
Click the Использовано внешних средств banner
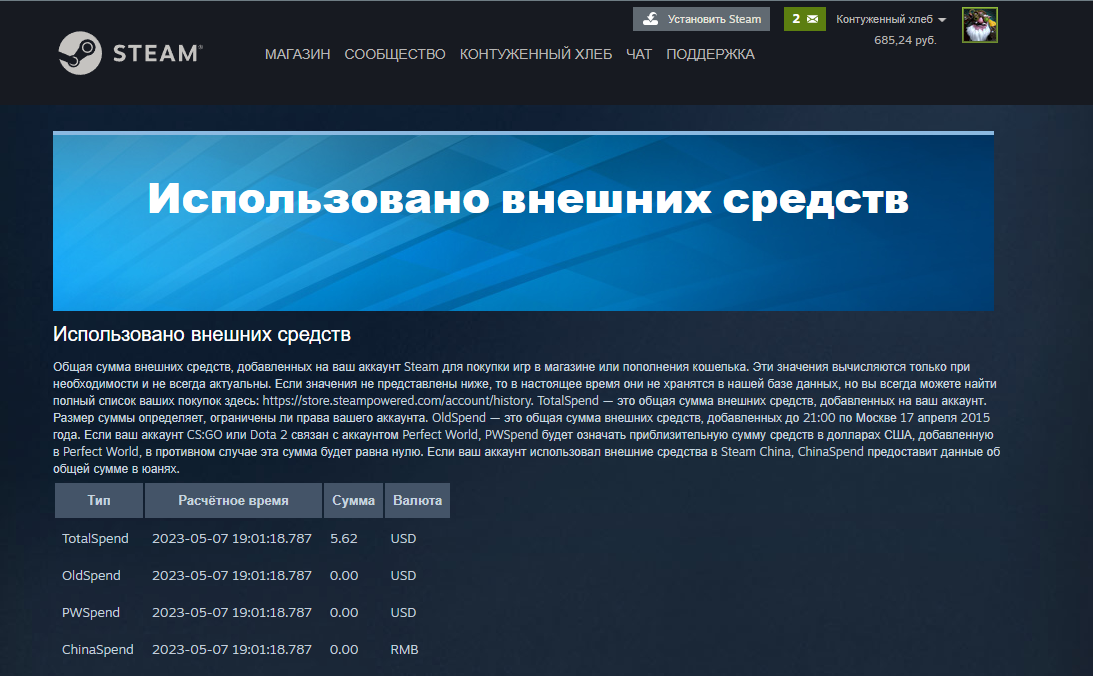[x=523, y=221]
